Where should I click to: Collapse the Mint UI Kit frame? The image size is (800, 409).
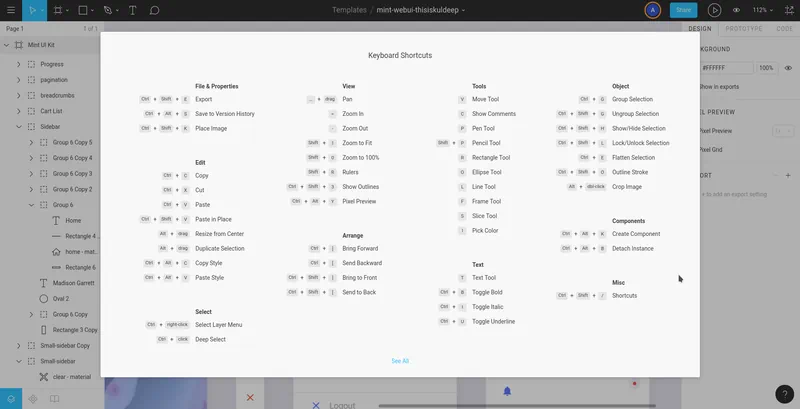click(x=7, y=45)
